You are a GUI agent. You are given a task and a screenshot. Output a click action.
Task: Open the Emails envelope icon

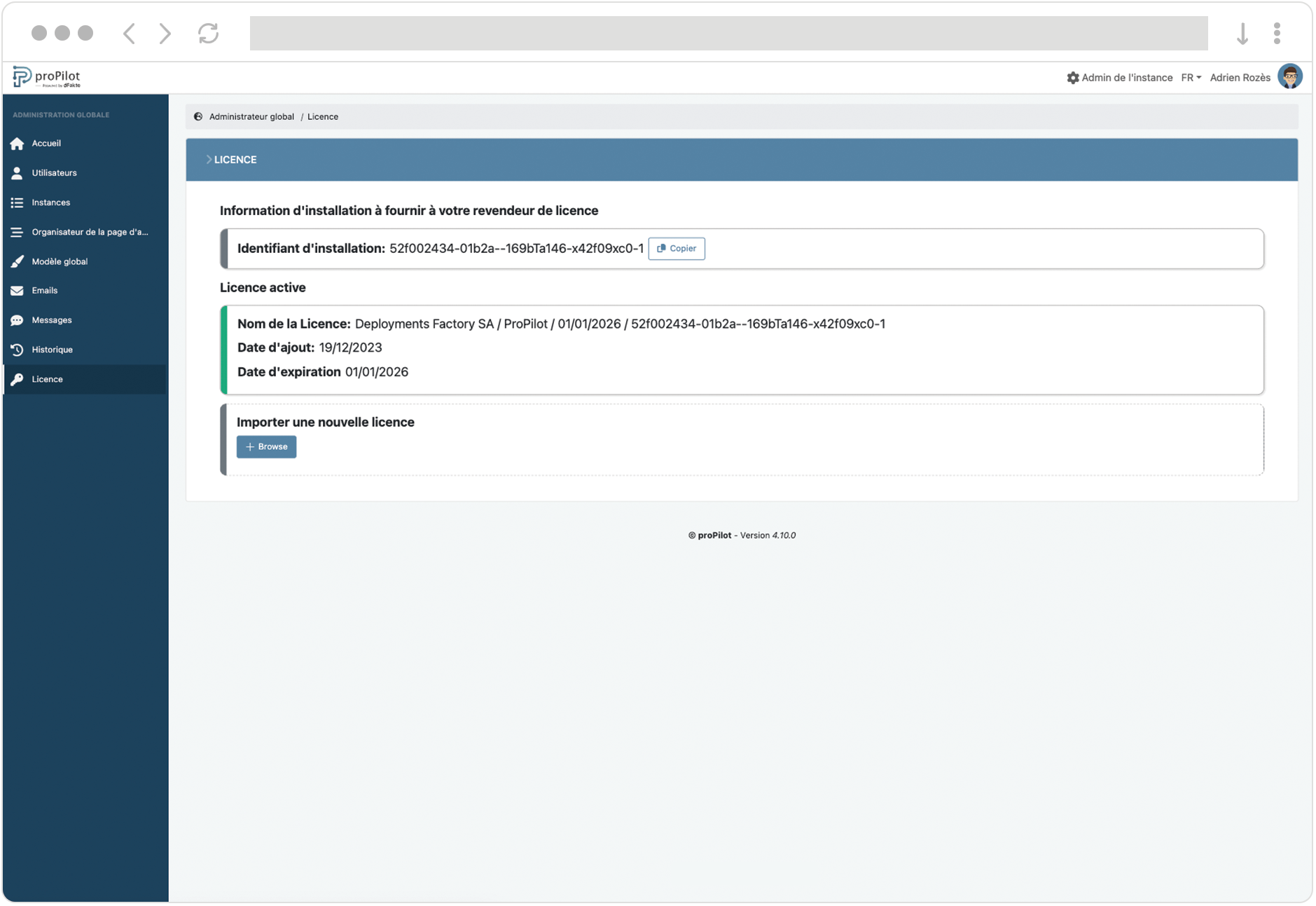coord(17,290)
